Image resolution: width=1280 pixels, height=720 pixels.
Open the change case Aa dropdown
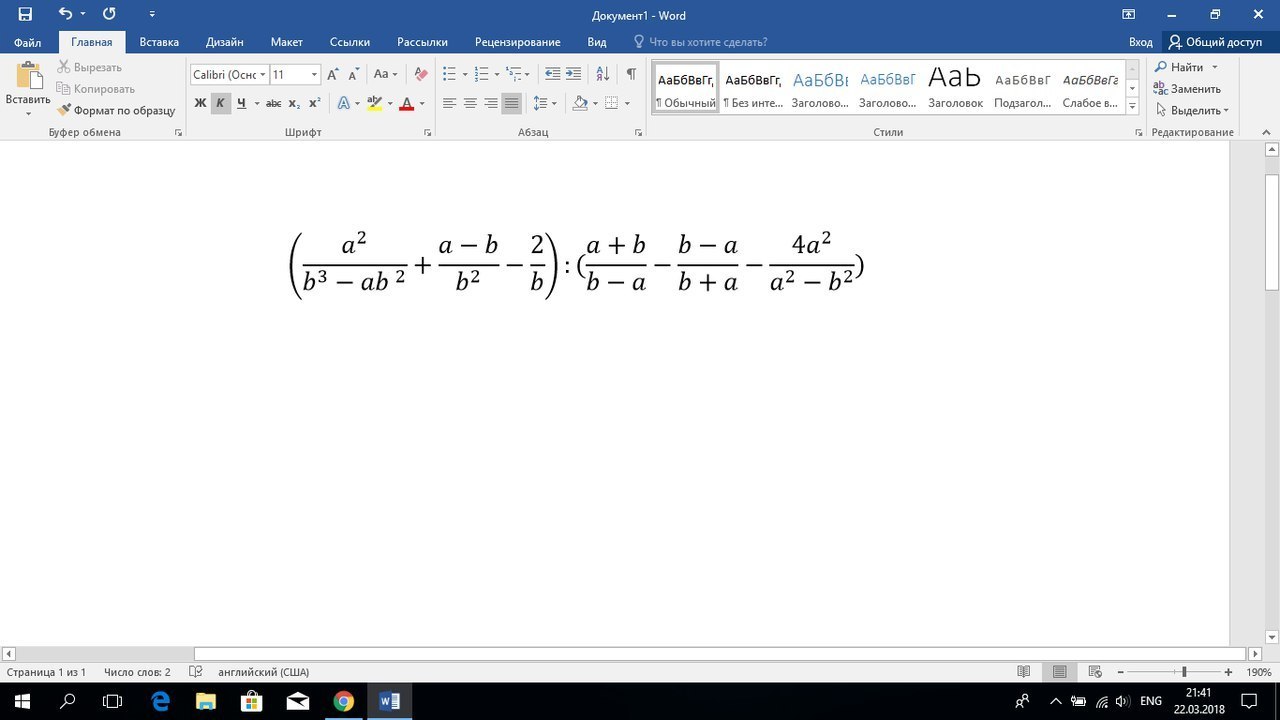pyautogui.click(x=385, y=74)
